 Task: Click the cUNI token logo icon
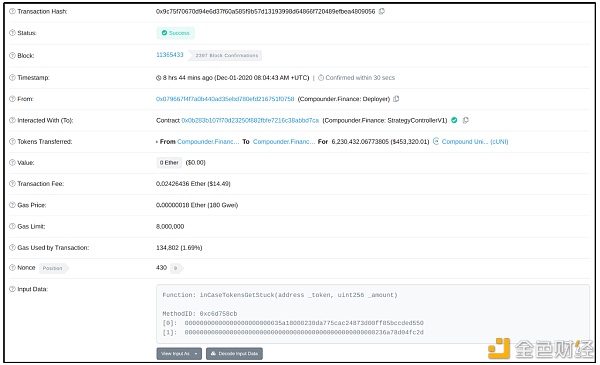pyautogui.click(x=436, y=141)
